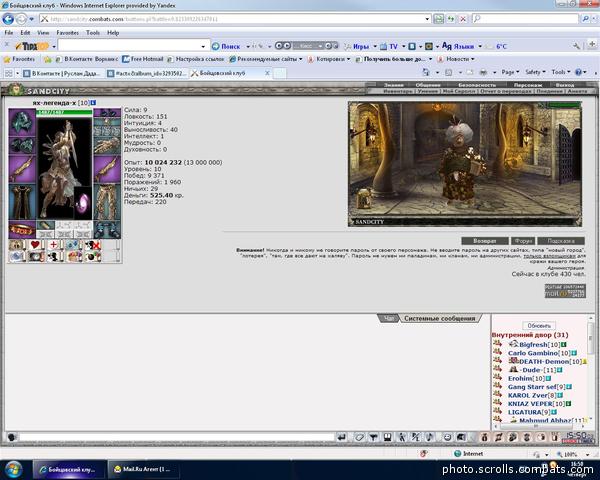Screen dimensions: 600x480
Task: Click player name KAROL Zver
Action: (527, 395)
